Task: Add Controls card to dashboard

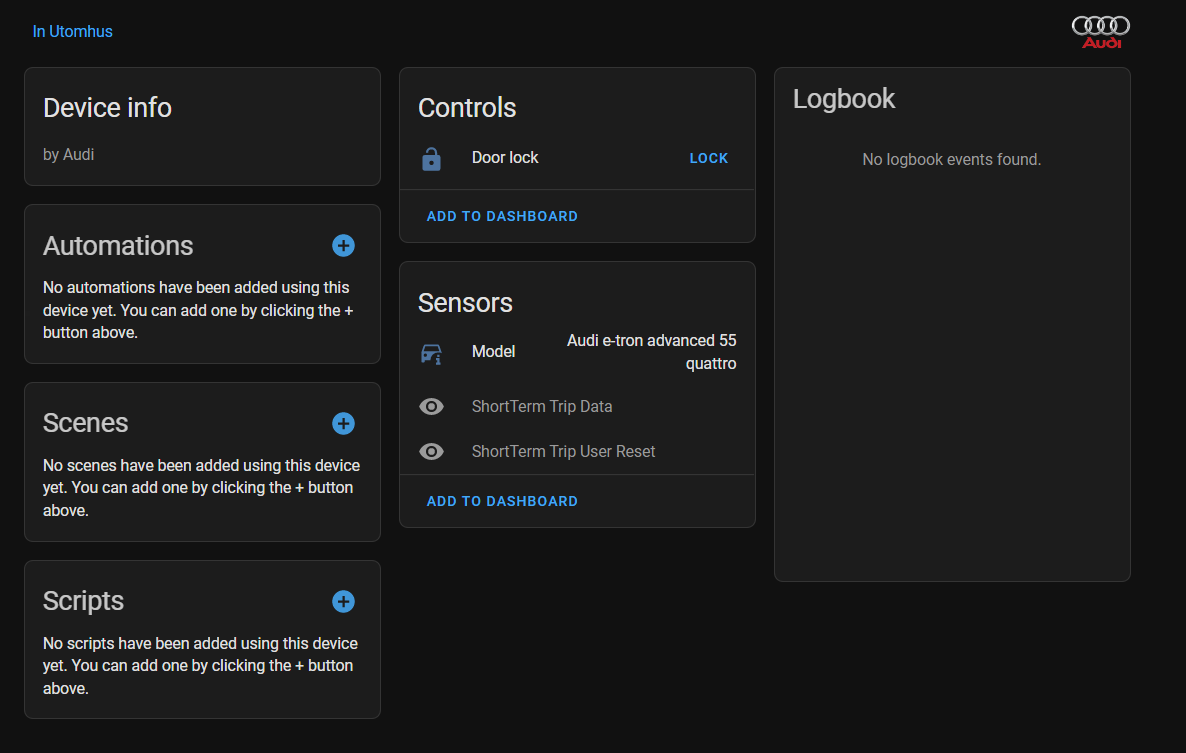Action: pyautogui.click(x=502, y=216)
